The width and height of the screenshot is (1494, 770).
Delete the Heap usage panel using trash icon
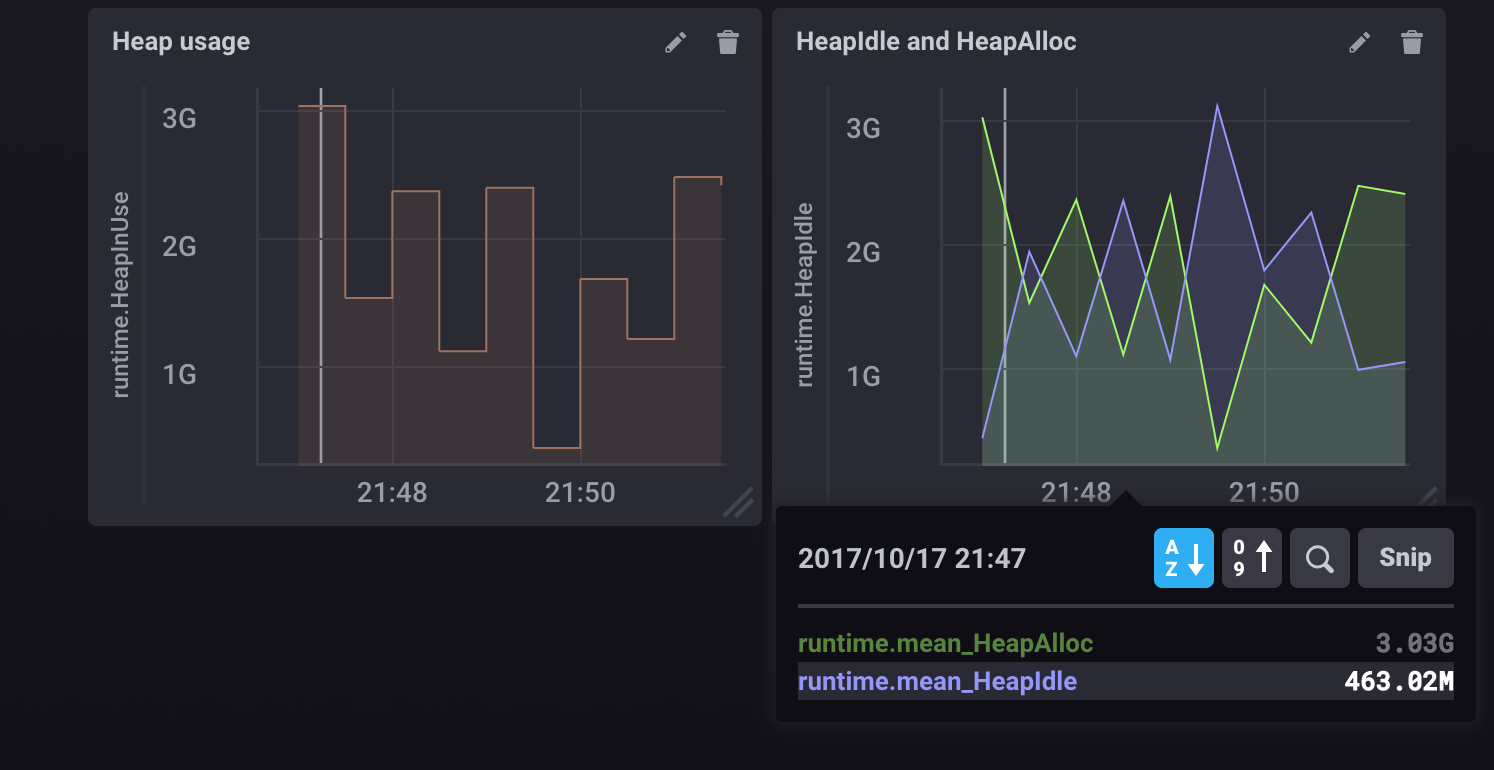point(728,42)
